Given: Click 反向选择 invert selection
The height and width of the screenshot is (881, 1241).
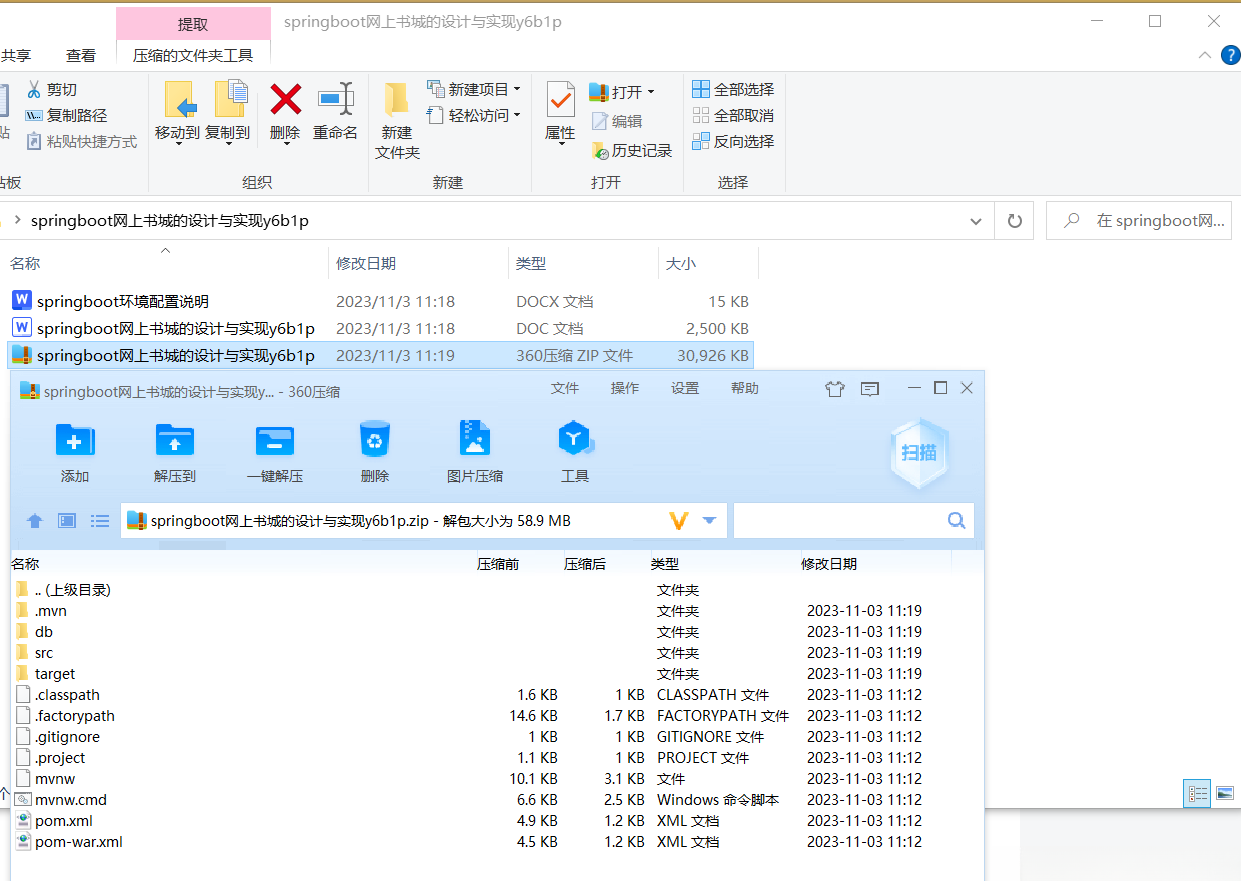Looking at the screenshot, I should pos(733,142).
